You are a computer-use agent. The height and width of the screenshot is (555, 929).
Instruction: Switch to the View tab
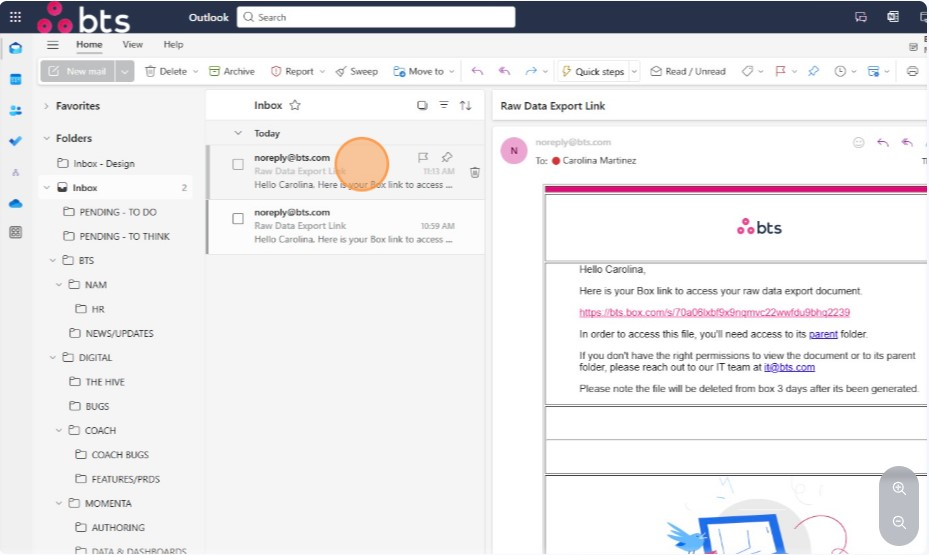pyautogui.click(x=132, y=44)
